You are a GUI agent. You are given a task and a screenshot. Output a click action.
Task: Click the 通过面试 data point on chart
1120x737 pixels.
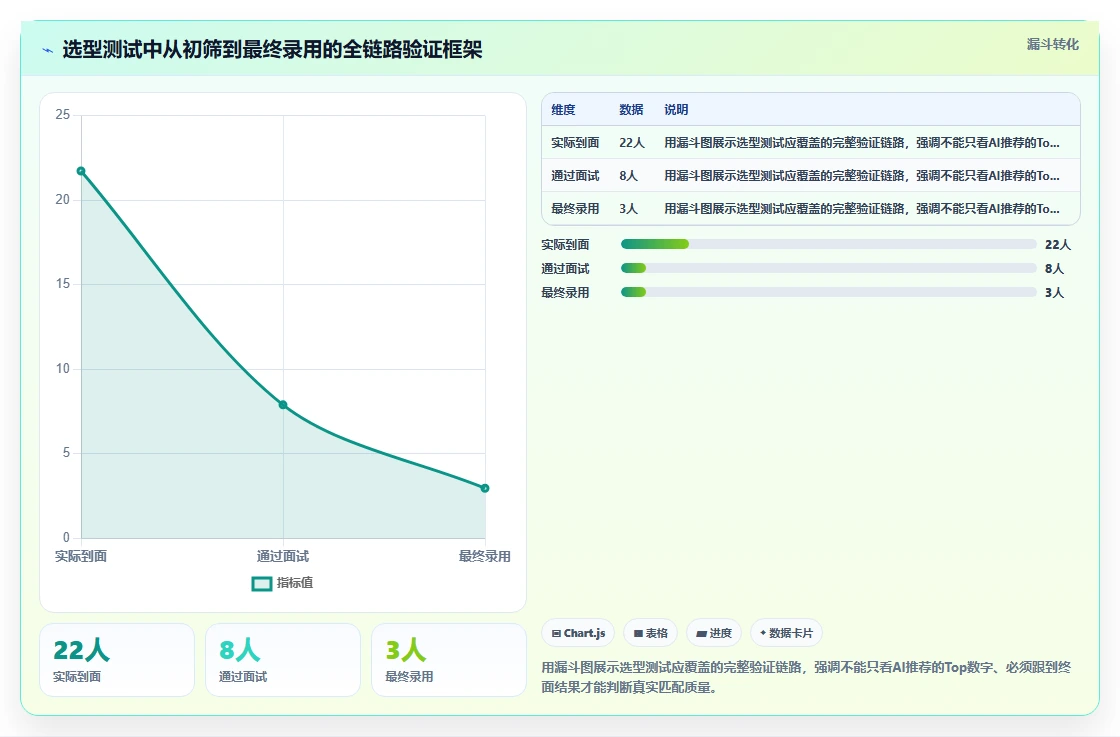pyautogui.click(x=283, y=405)
